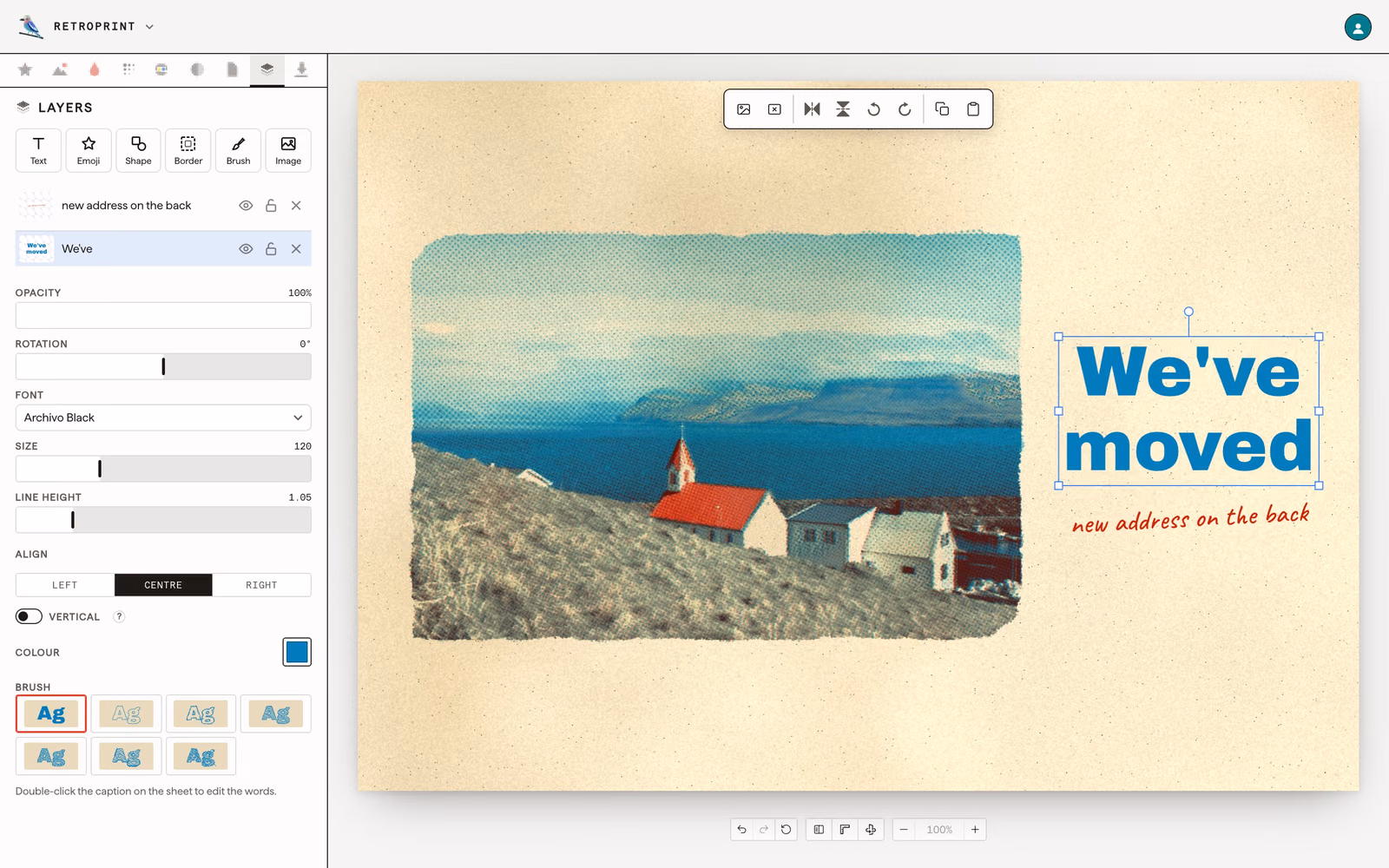This screenshot has height=868, width=1389.
Task: Open the Font dropdown showing Archivo Black
Action: coord(163,418)
